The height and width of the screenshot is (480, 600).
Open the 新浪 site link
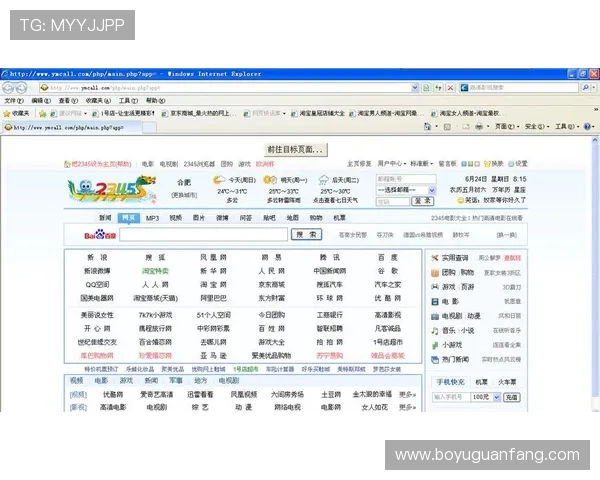point(97,257)
